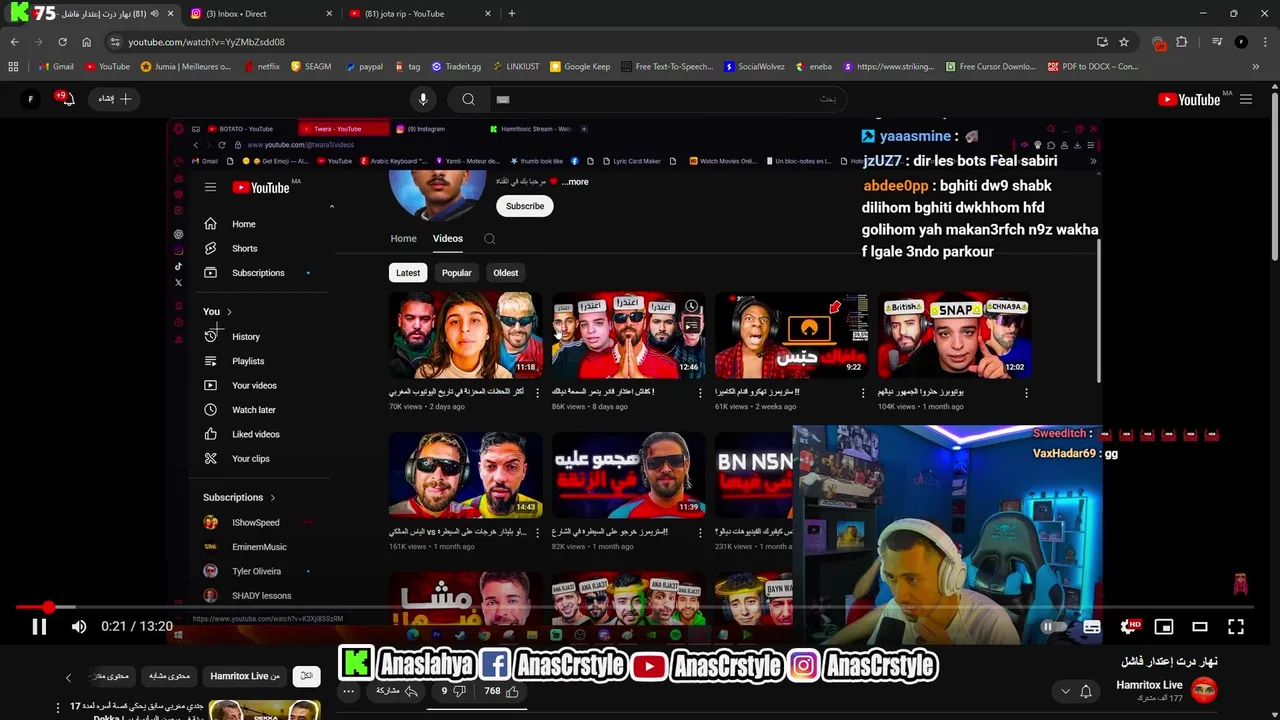The width and height of the screenshot is (1280, 720).
Task: Click Liked videos in the streamed sidebar
Action: coord(255,434)
